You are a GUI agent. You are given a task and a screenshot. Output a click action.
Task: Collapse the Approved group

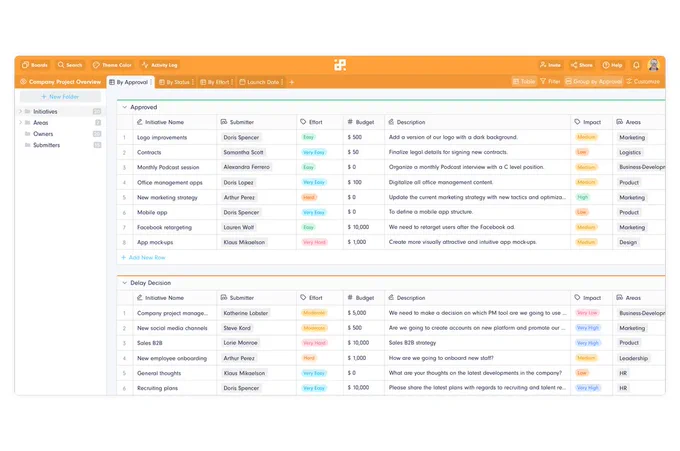(124, 107)
